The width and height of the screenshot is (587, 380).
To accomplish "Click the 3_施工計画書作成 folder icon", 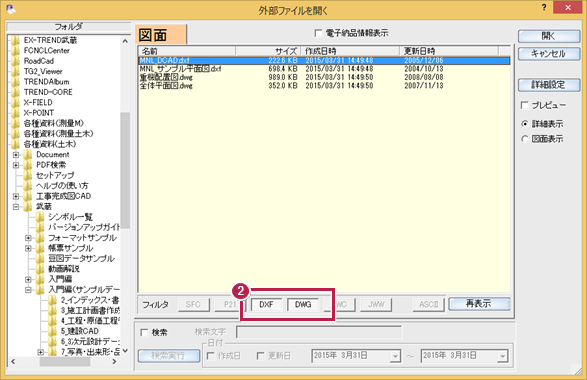I will (52, 310).
